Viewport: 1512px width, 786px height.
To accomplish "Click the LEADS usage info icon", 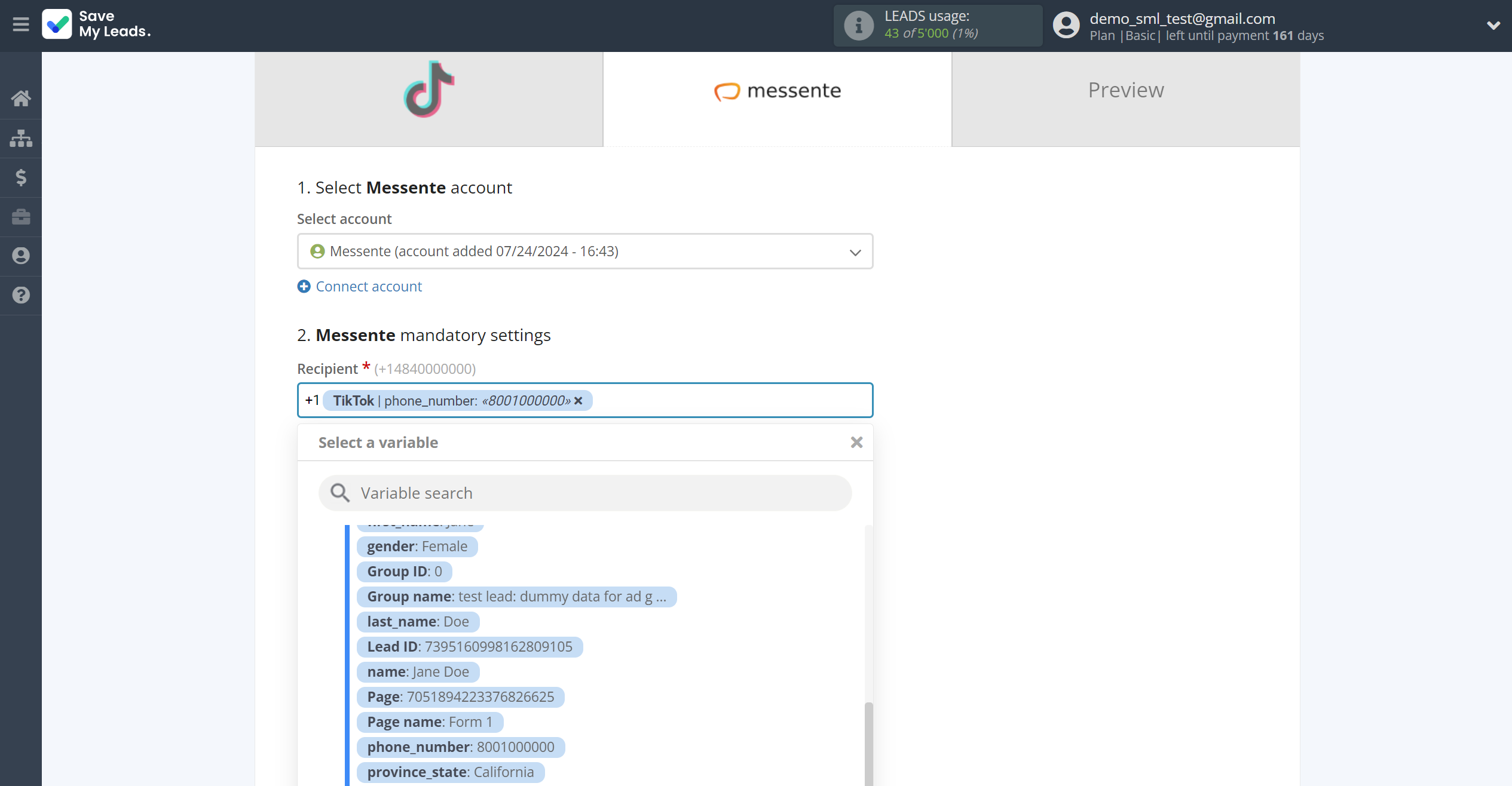I will click(858, 25).
